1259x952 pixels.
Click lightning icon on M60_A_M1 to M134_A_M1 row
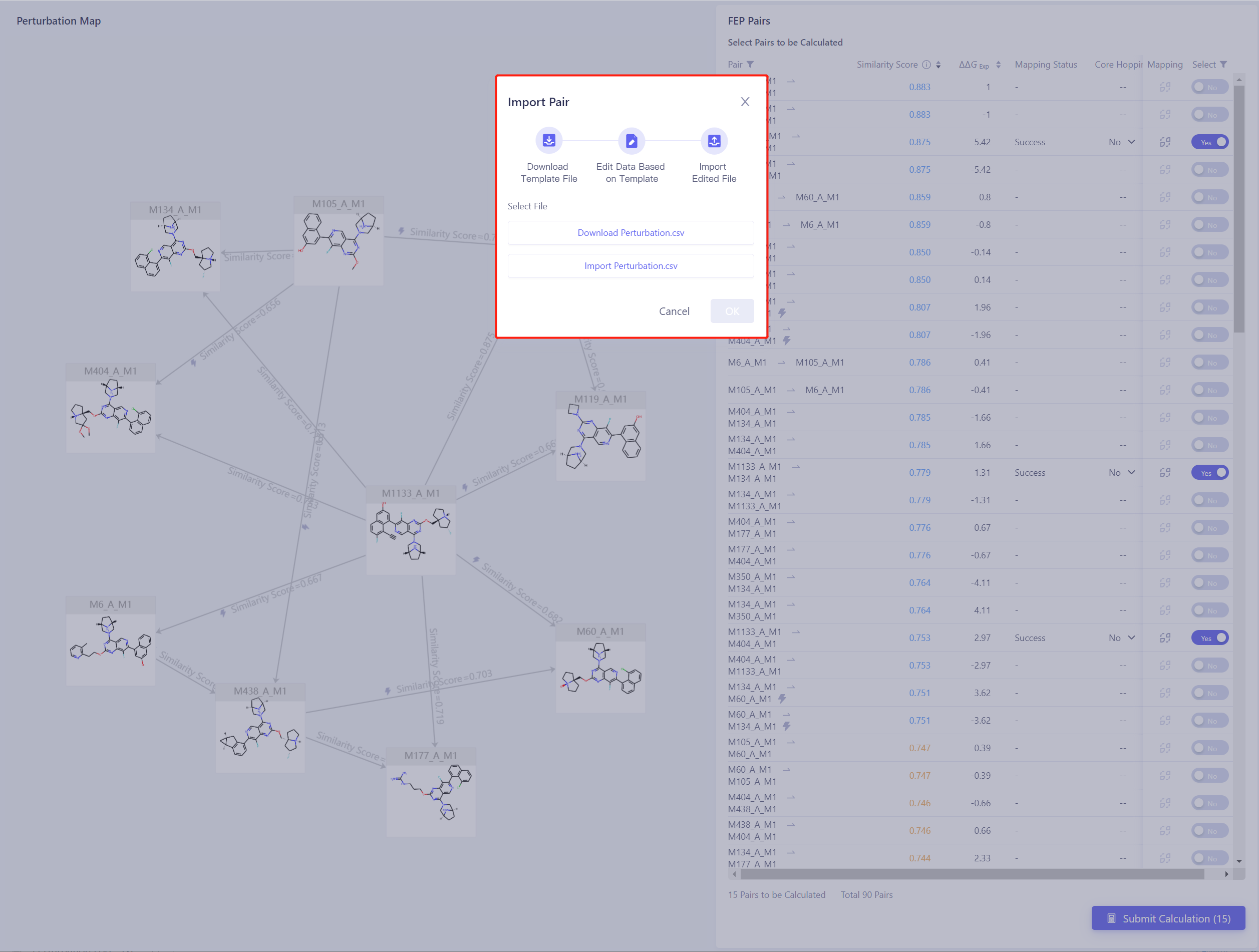tap(787, 727)
